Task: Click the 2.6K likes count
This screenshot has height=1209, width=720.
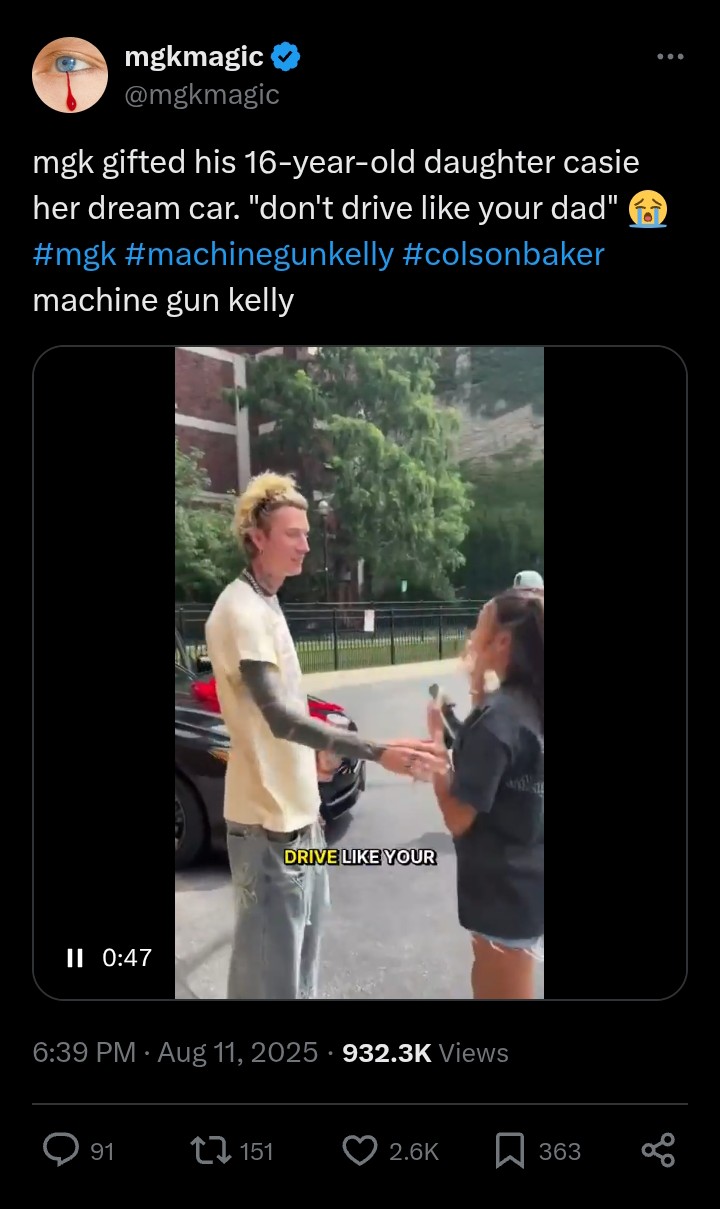Action: coord(414,1152)
